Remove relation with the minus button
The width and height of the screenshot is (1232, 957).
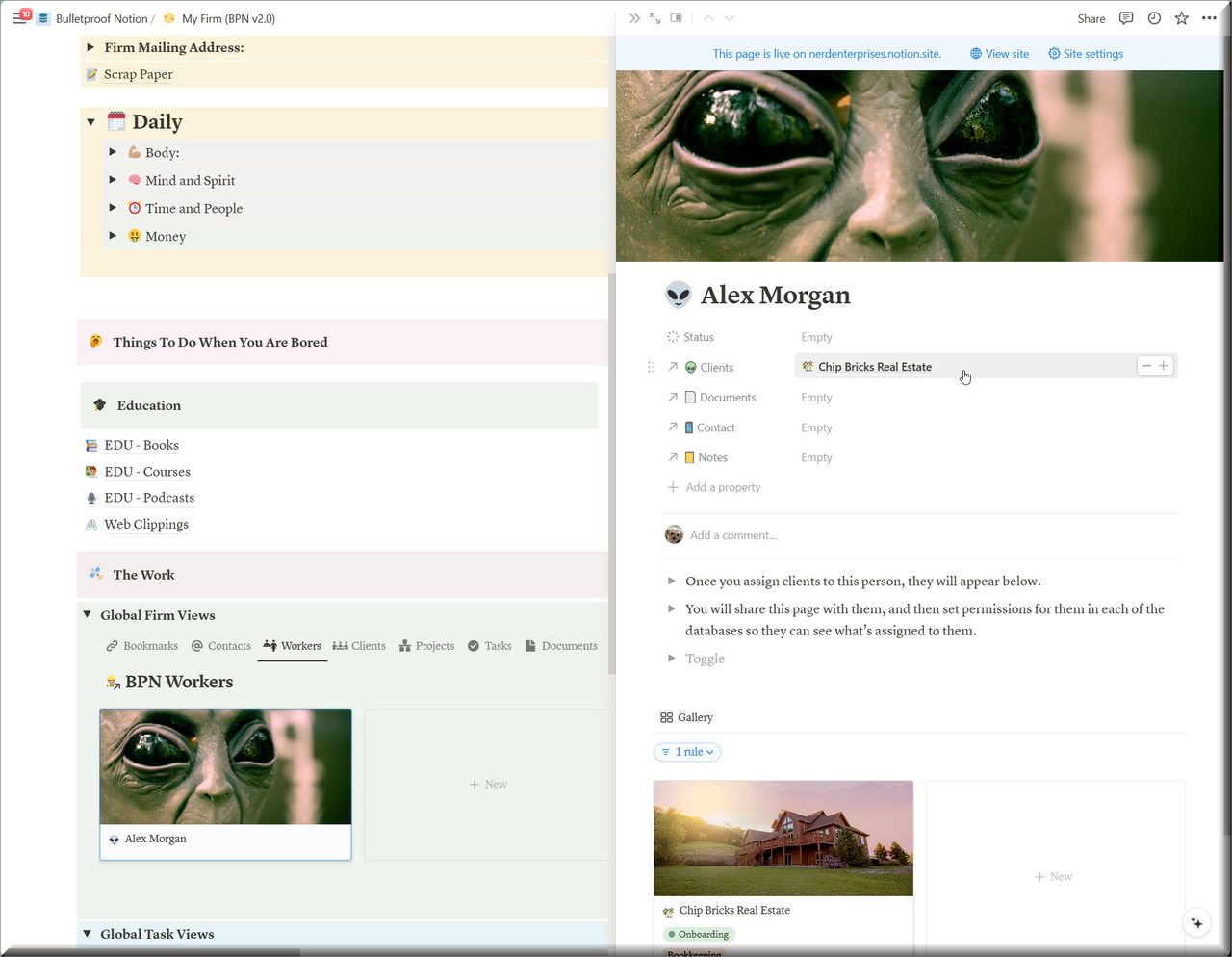[1146, 366]
